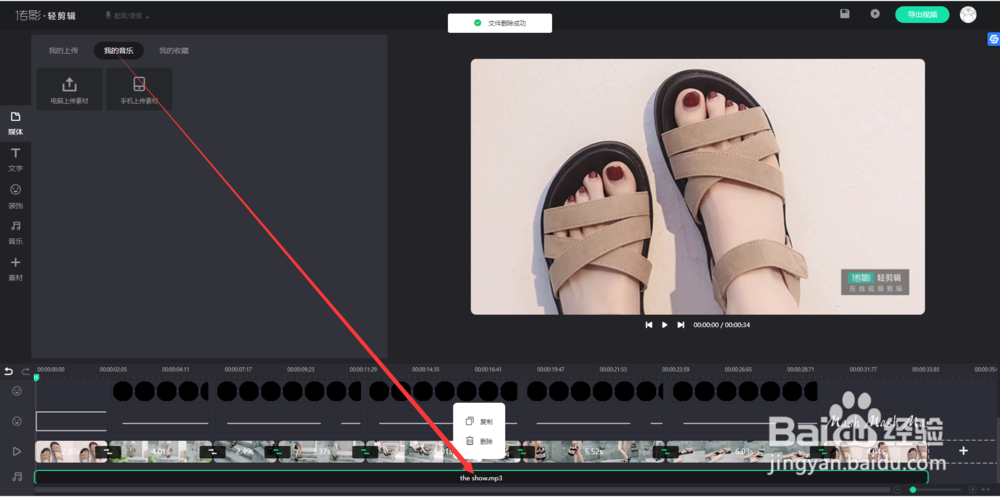Redo the last timeline action
Image resolution: width=1000 pixels, height=497 pixels.
coord(26,371)
